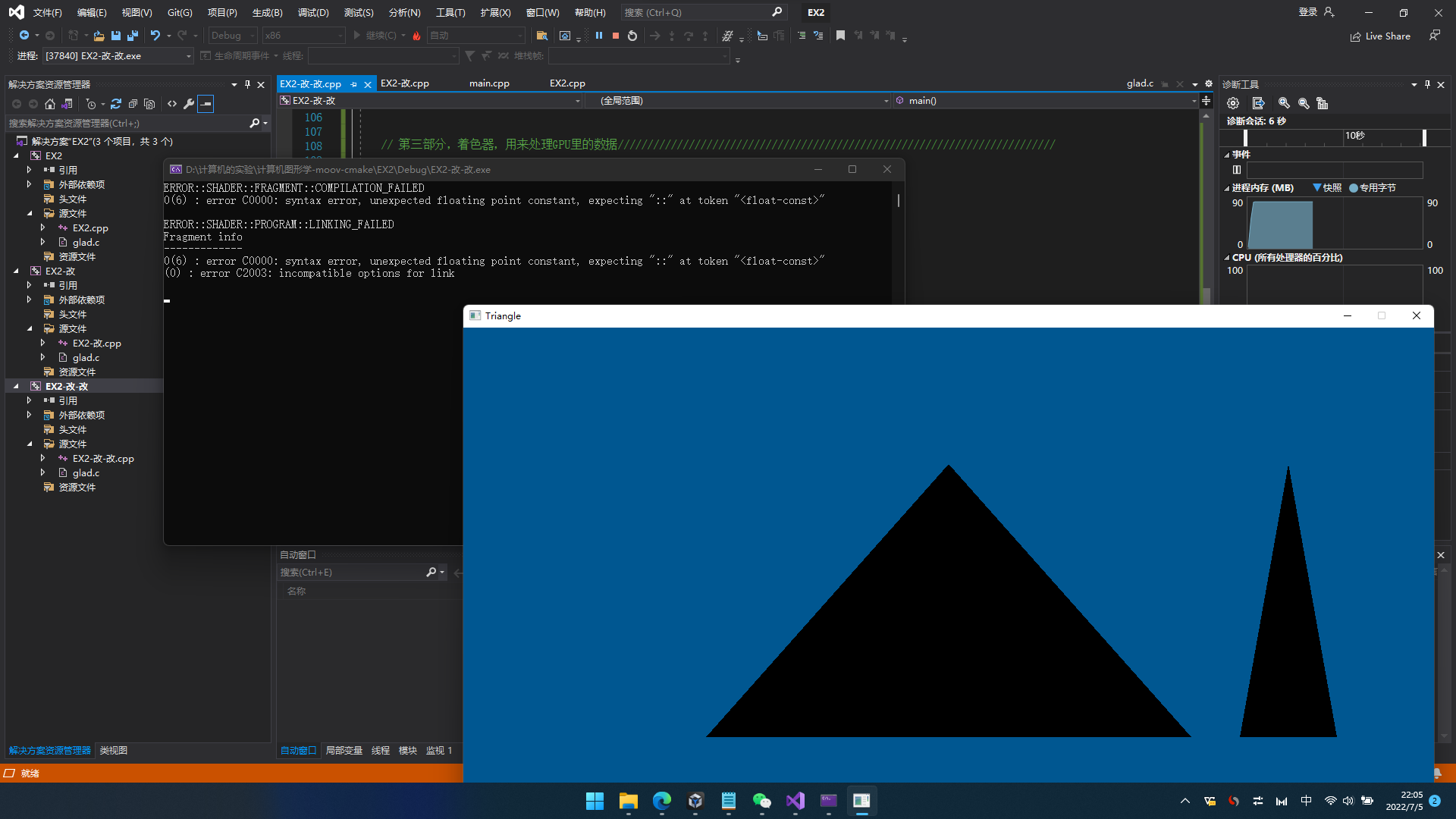Click the Live Share button
The height and width of the screenshot is (819, 1456).
(x=1380, y=36)
